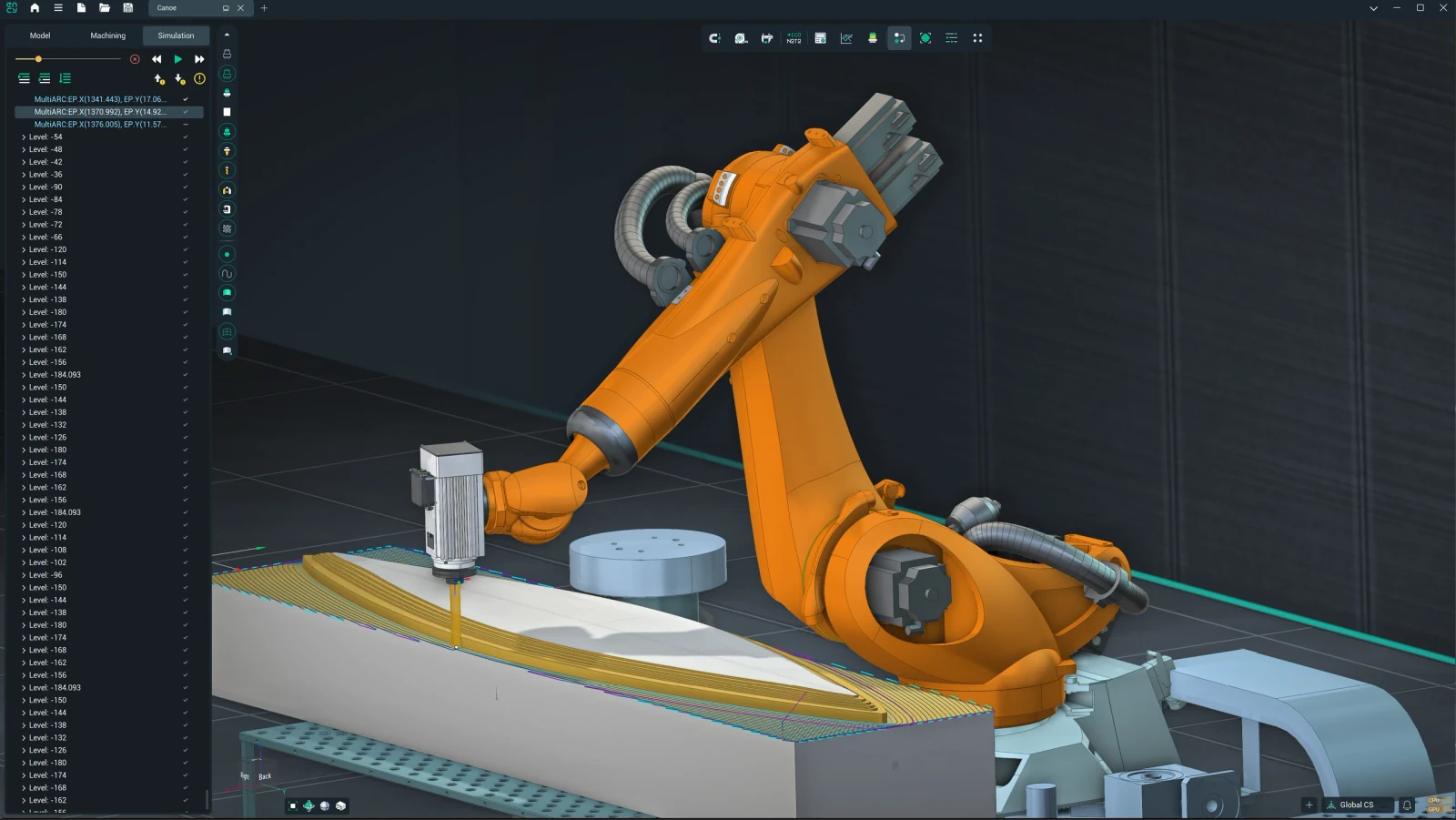
Task: Switch to the Machining tab
Action: pos(107,35)
